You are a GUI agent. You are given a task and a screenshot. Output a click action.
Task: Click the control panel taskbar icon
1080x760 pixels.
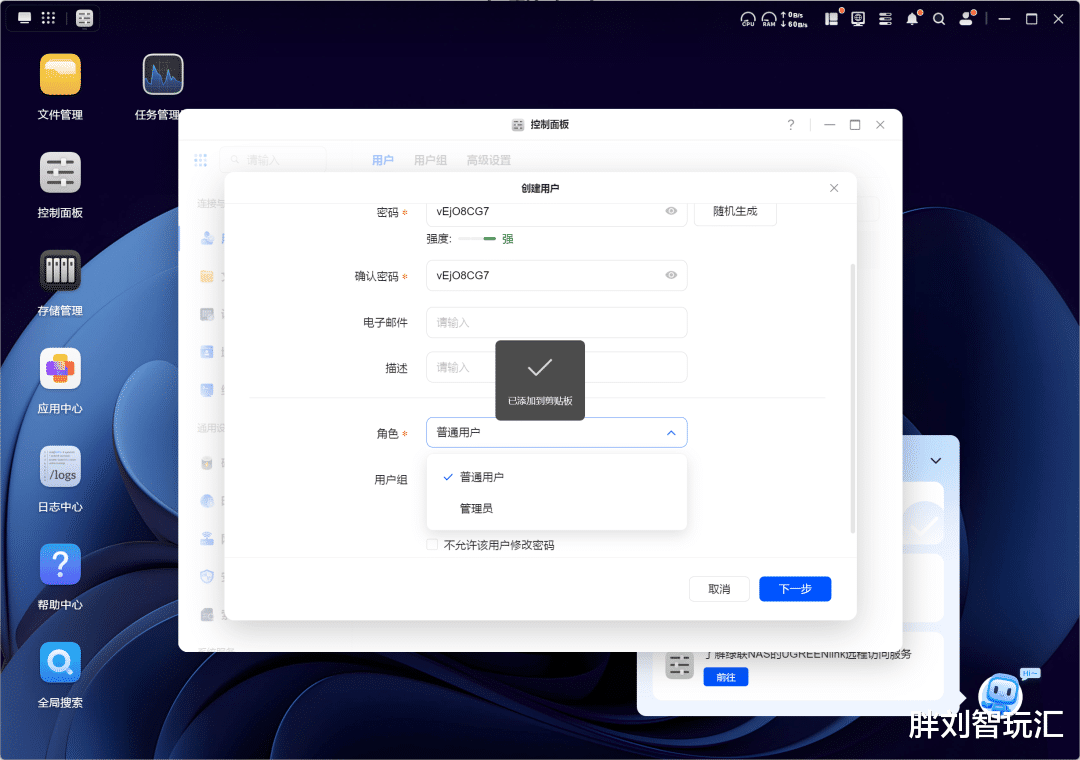tap(84, 18)
